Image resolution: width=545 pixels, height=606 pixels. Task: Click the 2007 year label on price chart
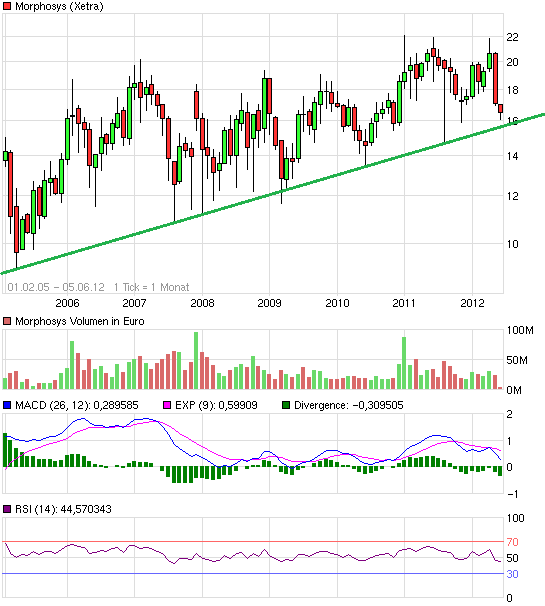pyautogui.click(x=134, y=303)
